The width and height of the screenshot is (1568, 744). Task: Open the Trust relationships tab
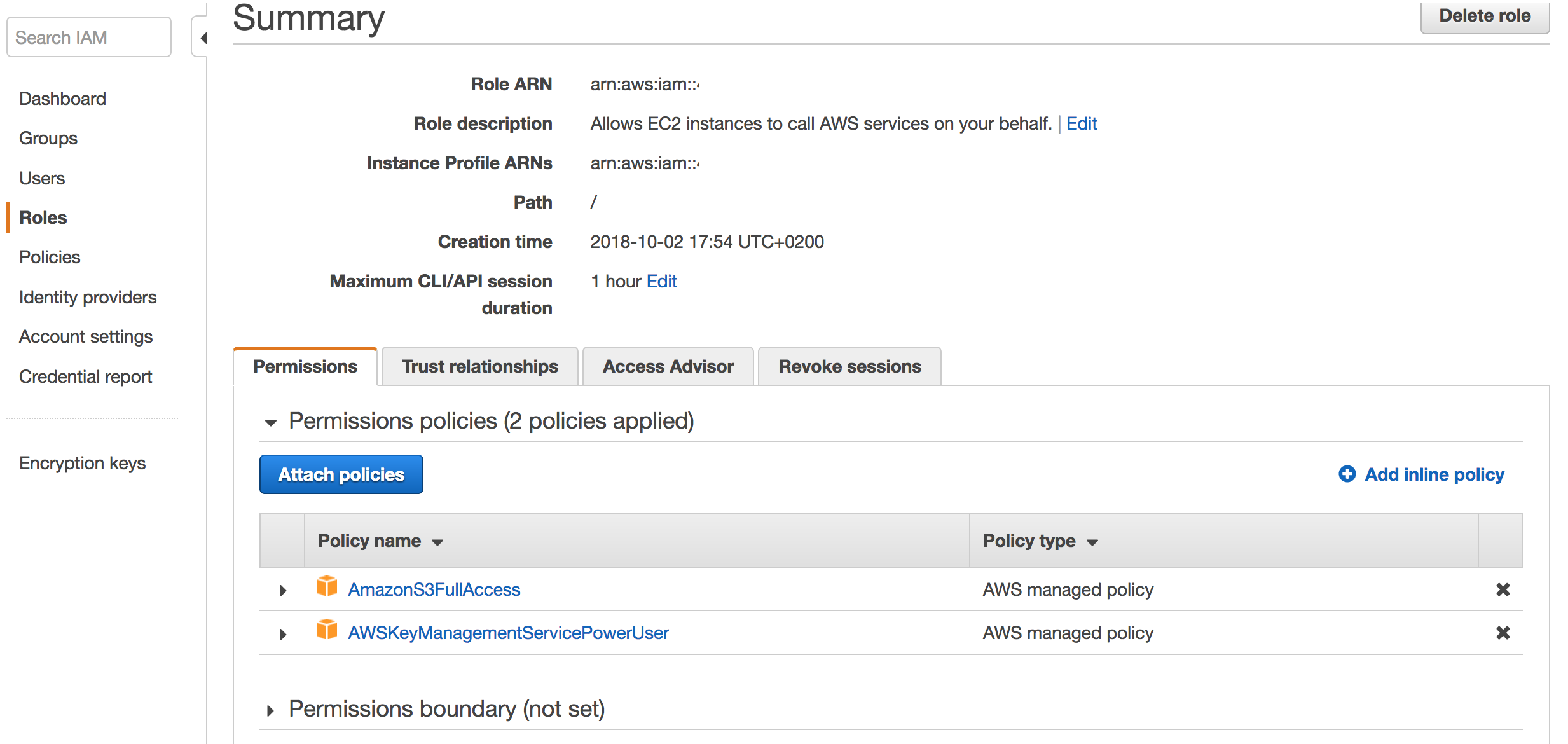coord(480,366)
